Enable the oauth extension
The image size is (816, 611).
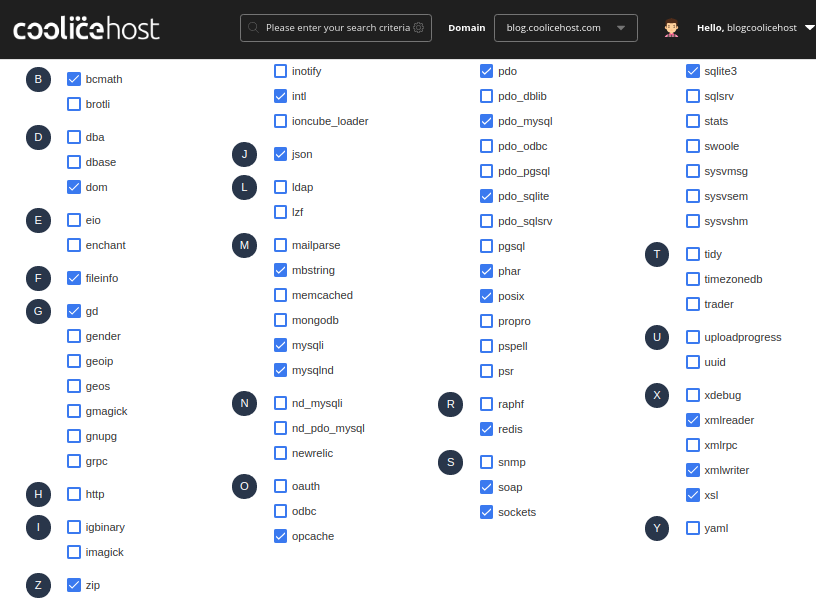pos(280,486)
